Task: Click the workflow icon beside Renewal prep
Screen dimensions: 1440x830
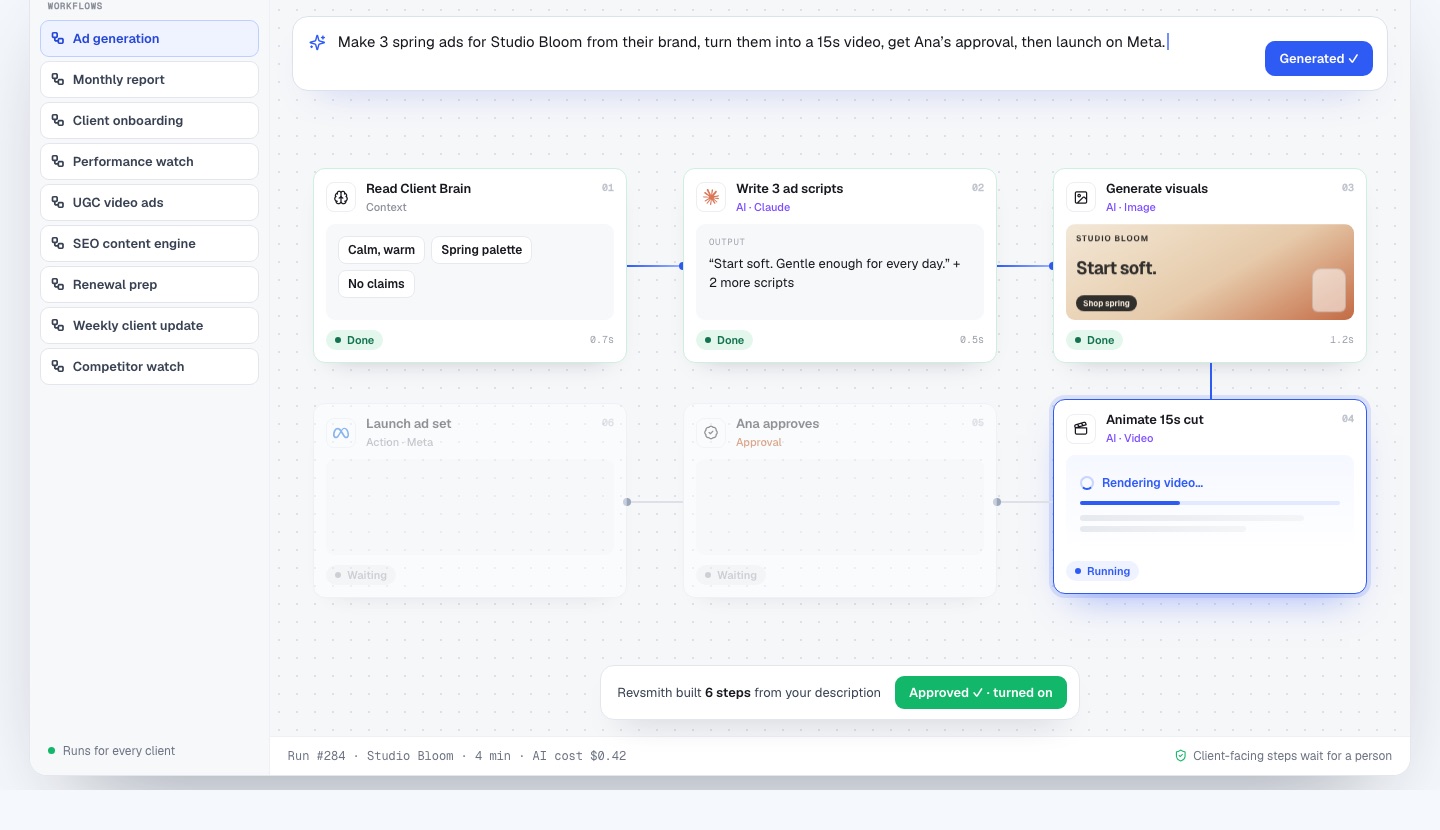Action: (x=58, y=284)
